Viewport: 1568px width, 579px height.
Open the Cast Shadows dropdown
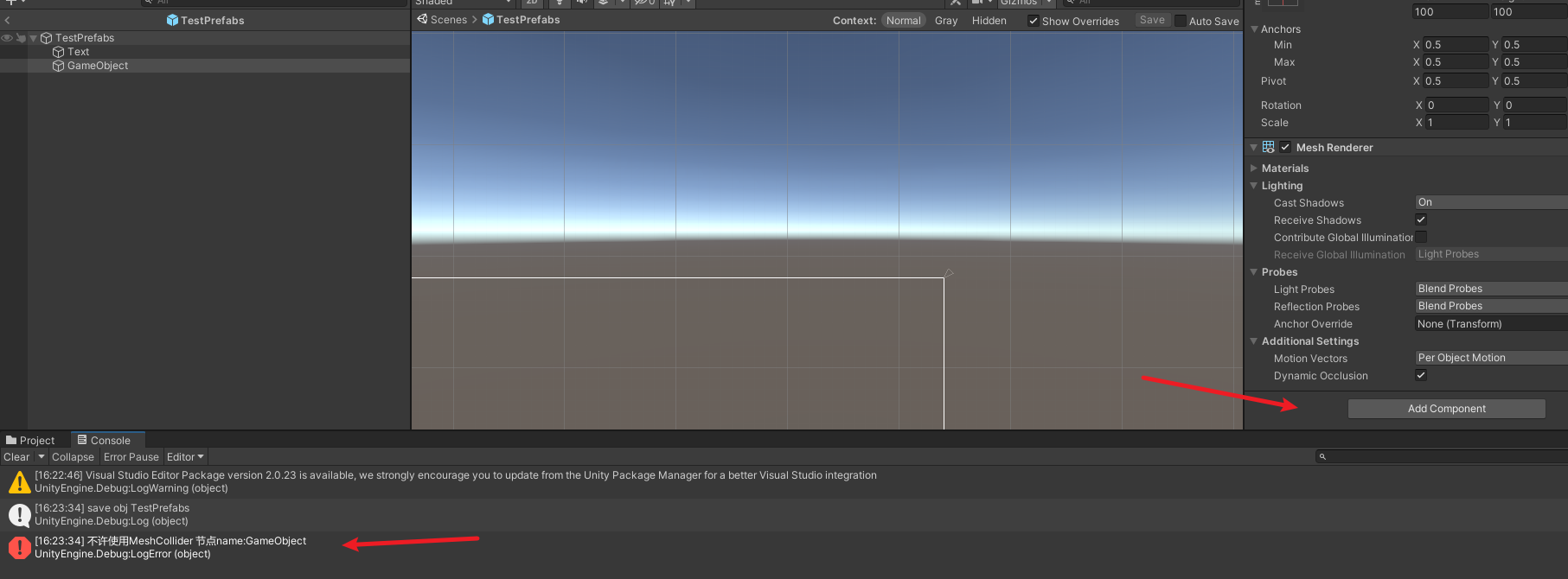1491,202
